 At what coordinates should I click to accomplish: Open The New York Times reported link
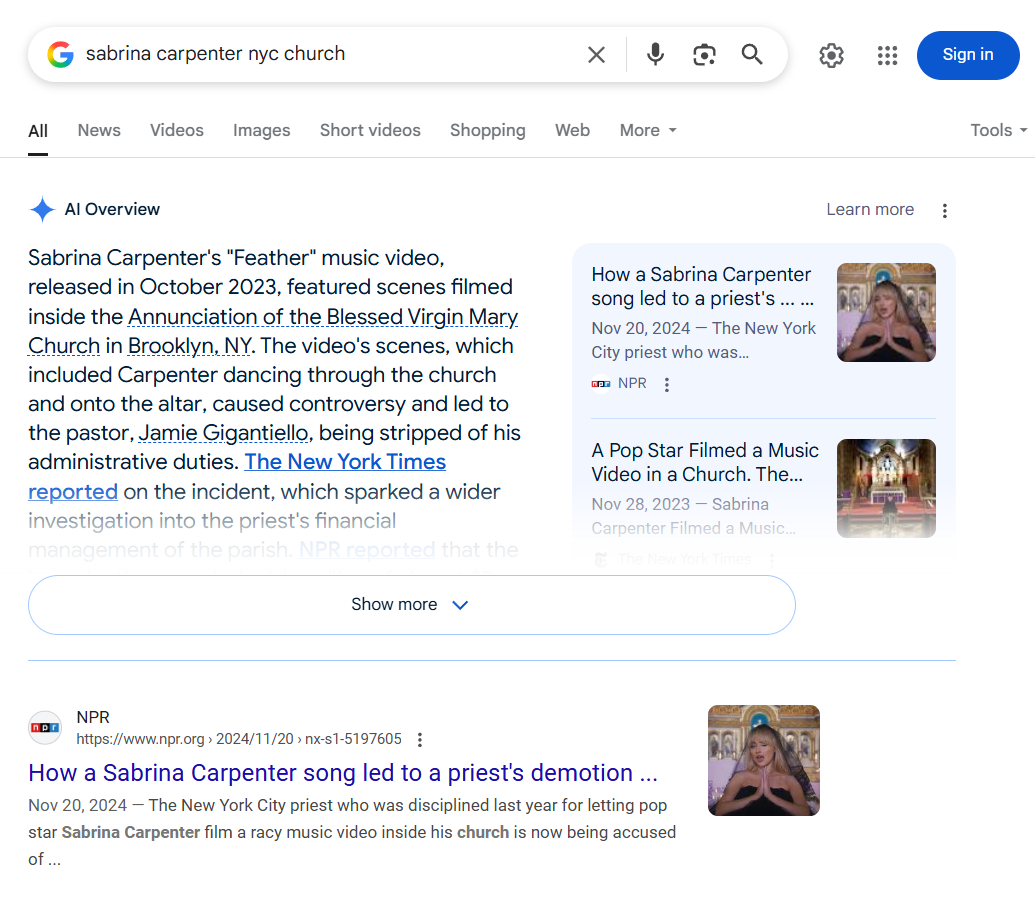tap(345, 462)
